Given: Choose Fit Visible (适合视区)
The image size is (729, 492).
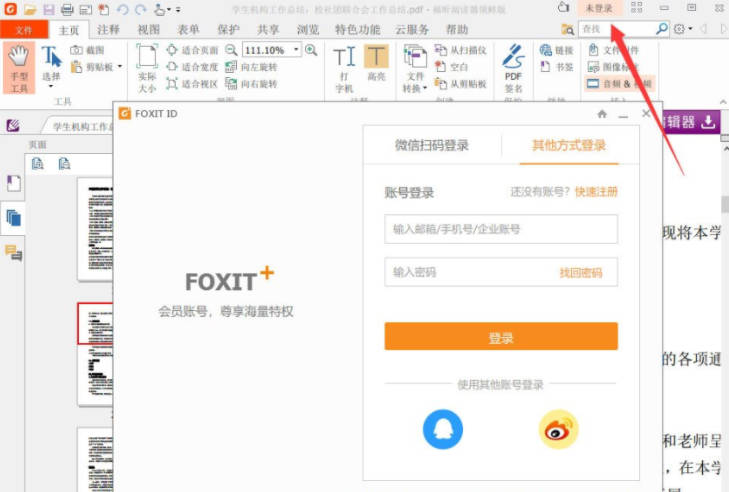Looking at the screenshot, I should coord(192,84).
